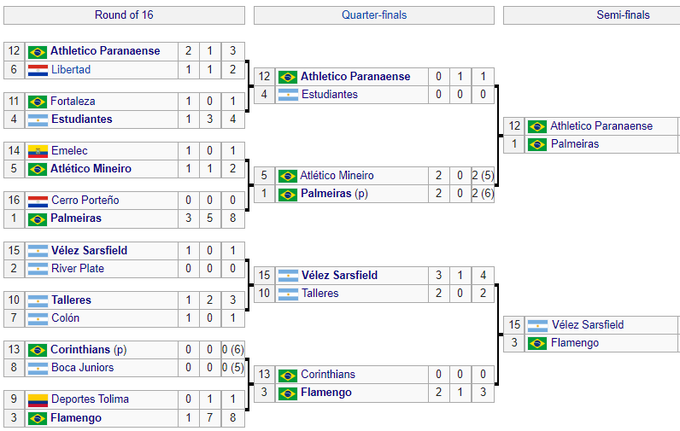Click the Argentina flag next to River Plate

38,268
